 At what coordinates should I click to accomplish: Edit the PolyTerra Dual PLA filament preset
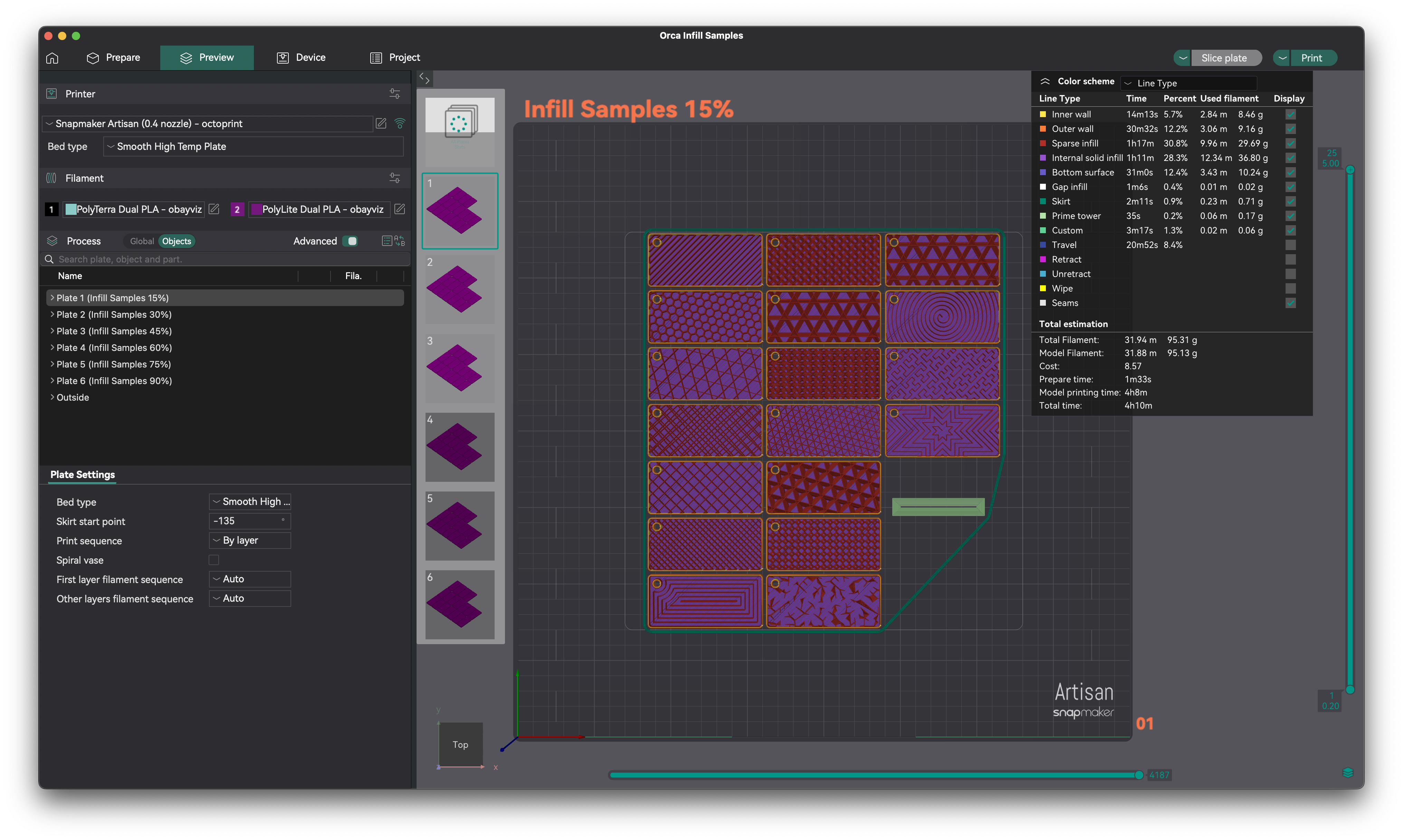point(214,209)
